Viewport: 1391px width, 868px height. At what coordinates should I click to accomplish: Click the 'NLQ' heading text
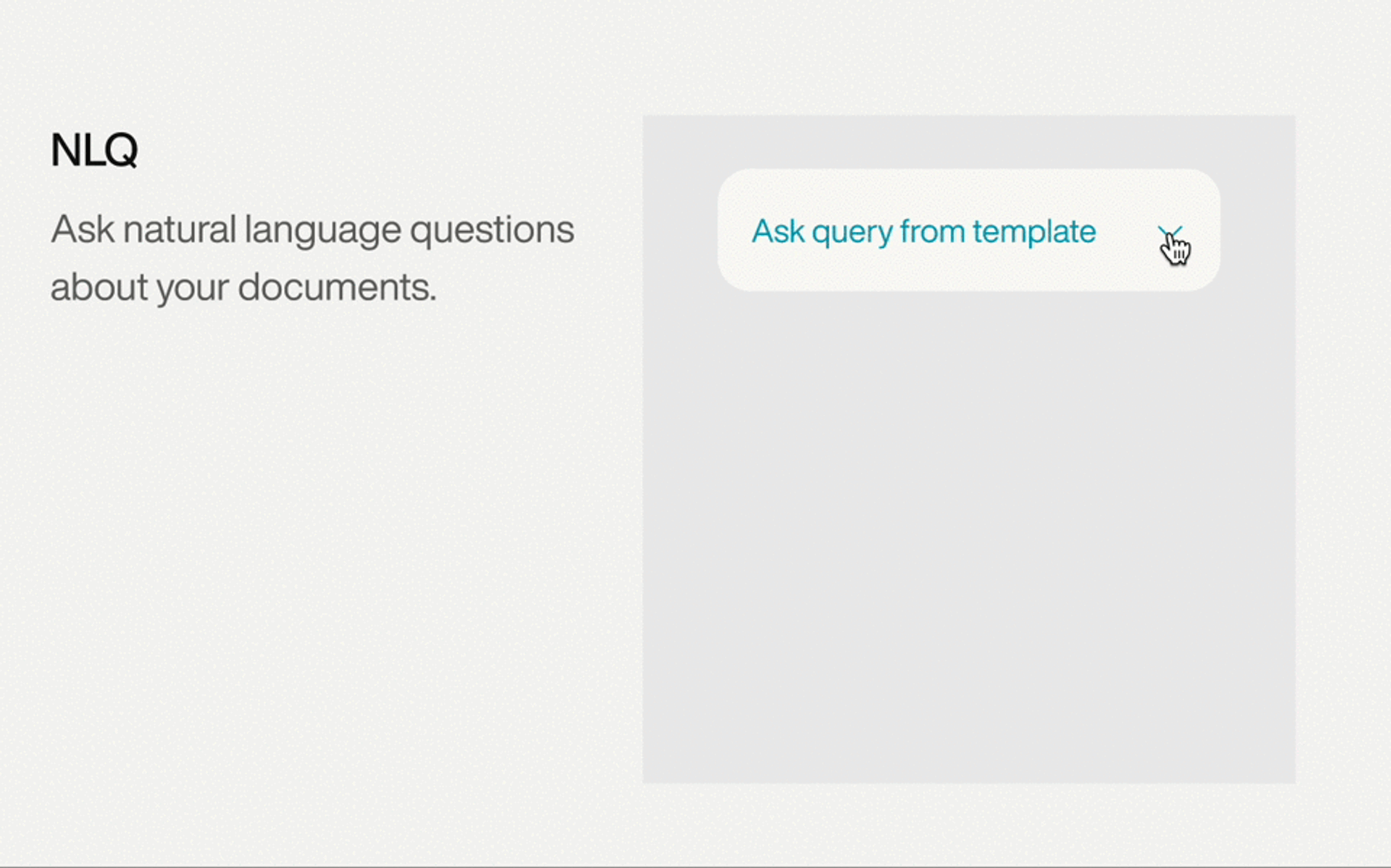tap(94, 150)
